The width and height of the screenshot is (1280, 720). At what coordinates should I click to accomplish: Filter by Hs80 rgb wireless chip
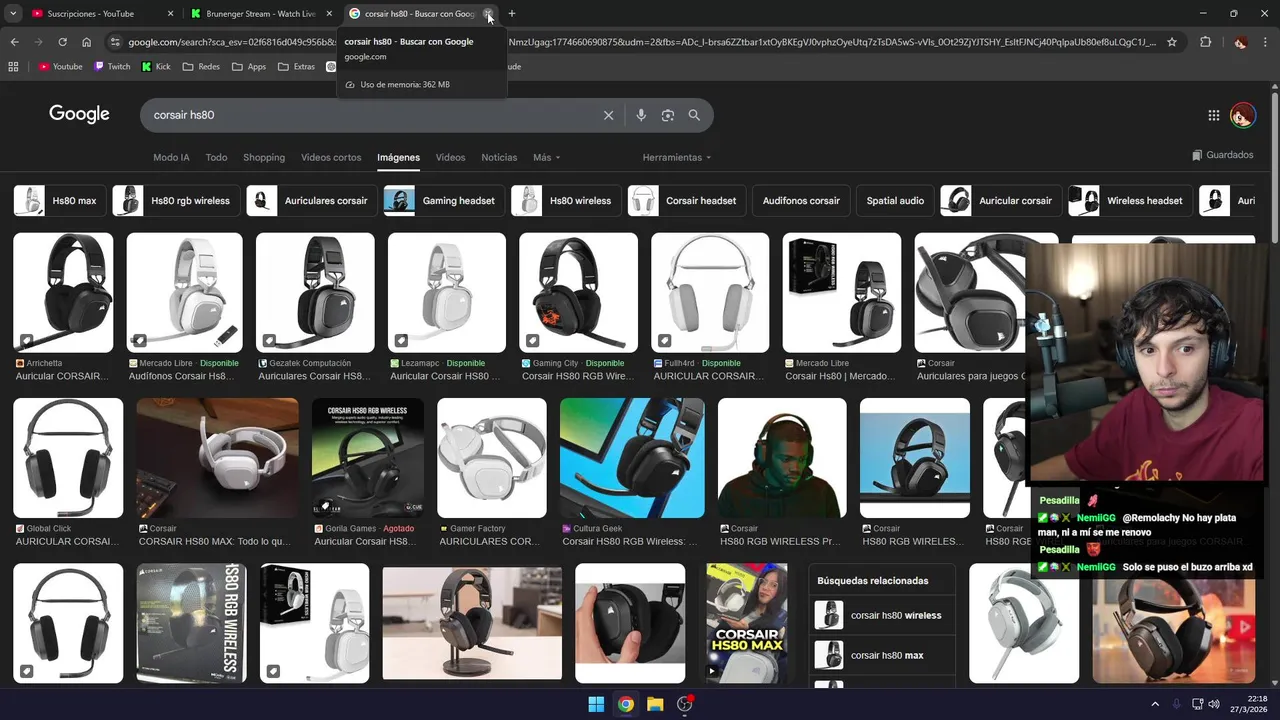(x=175, y=201)
